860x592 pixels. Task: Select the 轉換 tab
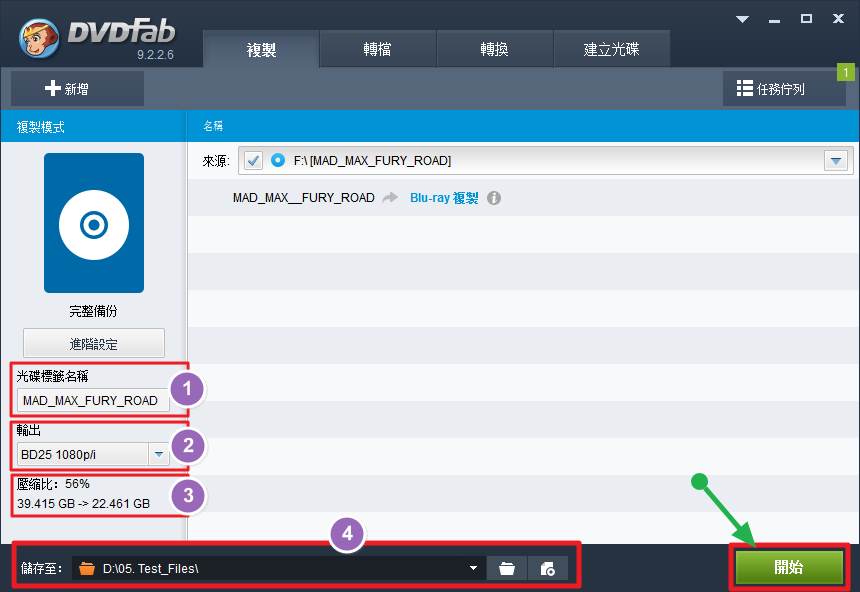tap(494, 49)
